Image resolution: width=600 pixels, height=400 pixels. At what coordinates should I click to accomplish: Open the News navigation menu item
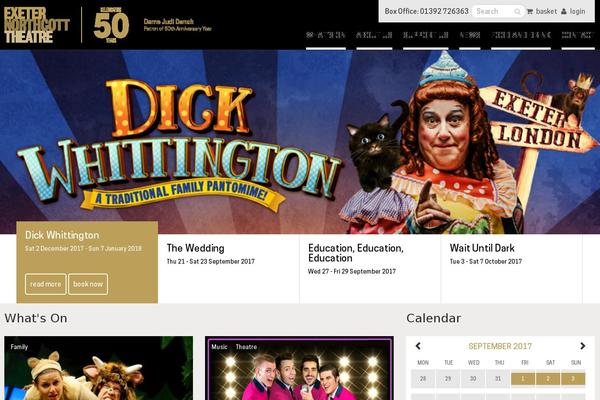470,35
